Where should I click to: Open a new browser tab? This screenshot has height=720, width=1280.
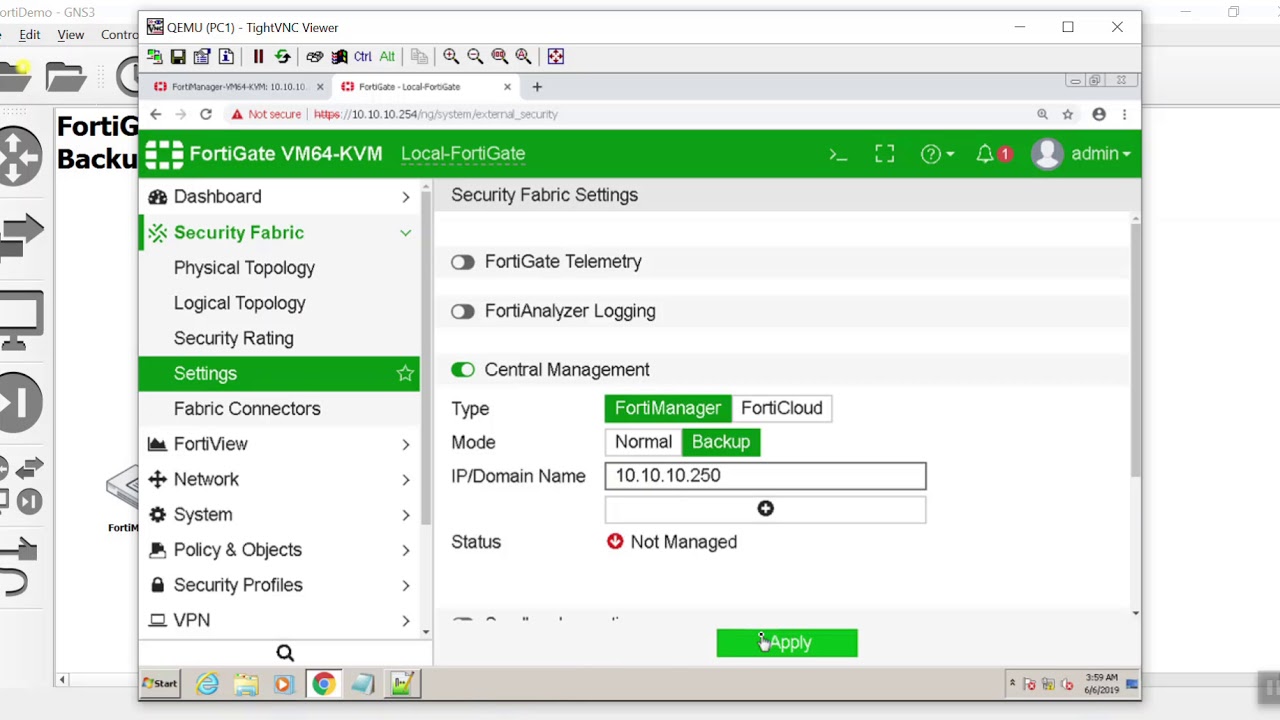(537, 87)
